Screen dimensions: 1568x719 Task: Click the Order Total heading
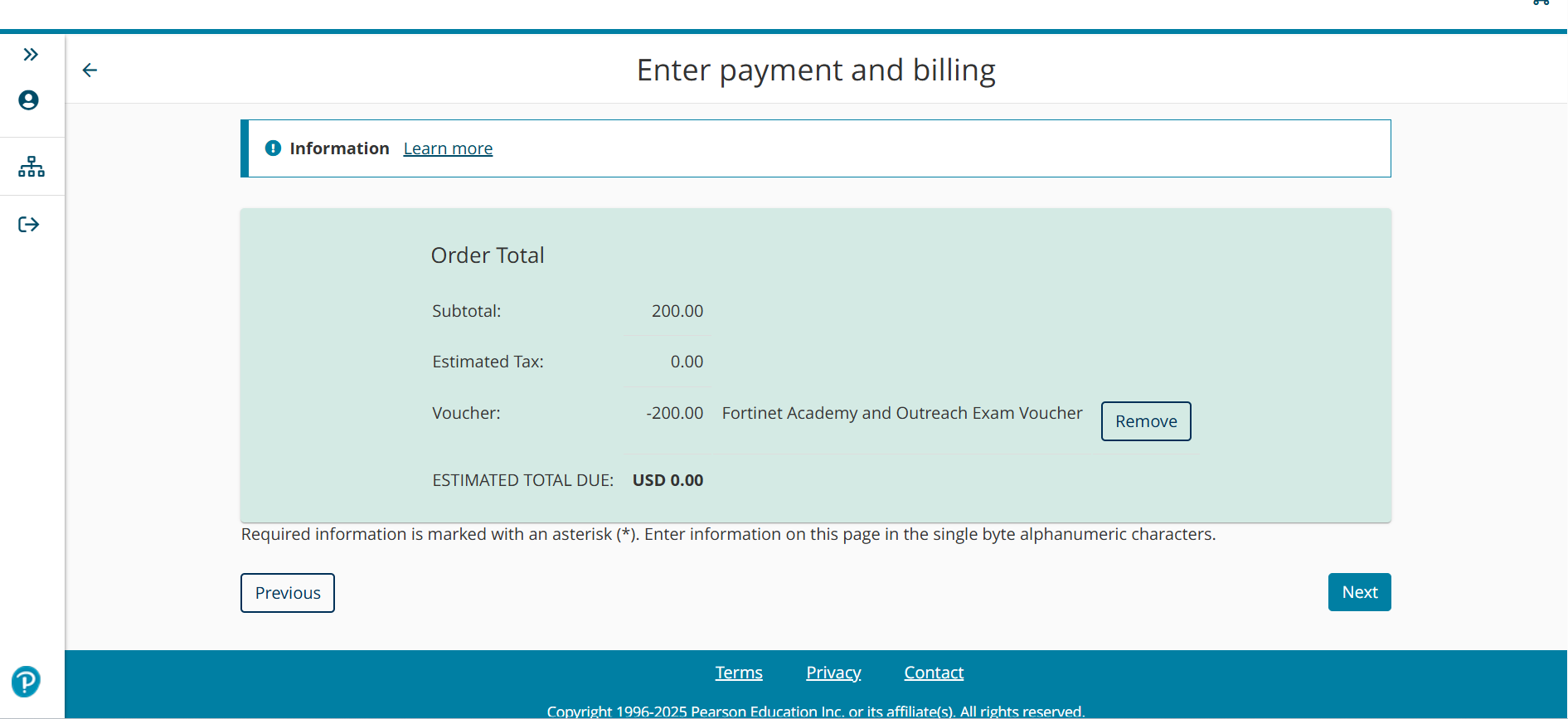click(488, 255)
